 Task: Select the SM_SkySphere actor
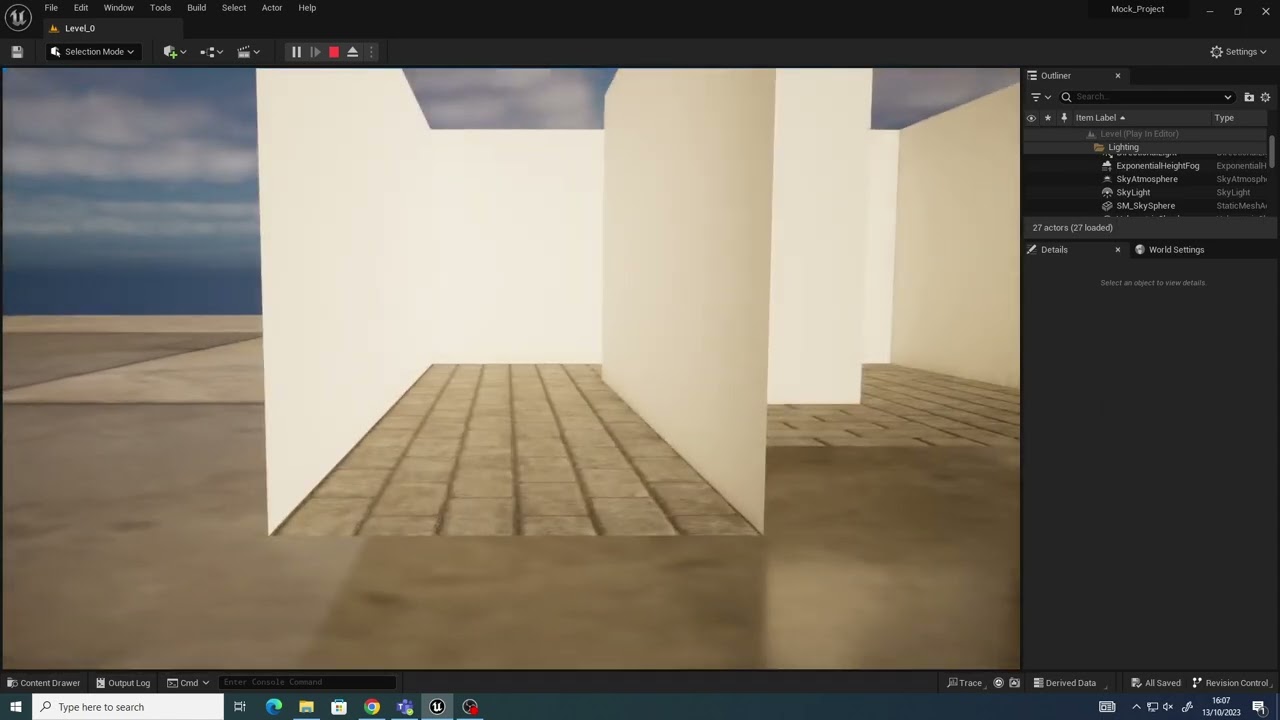1145,206
